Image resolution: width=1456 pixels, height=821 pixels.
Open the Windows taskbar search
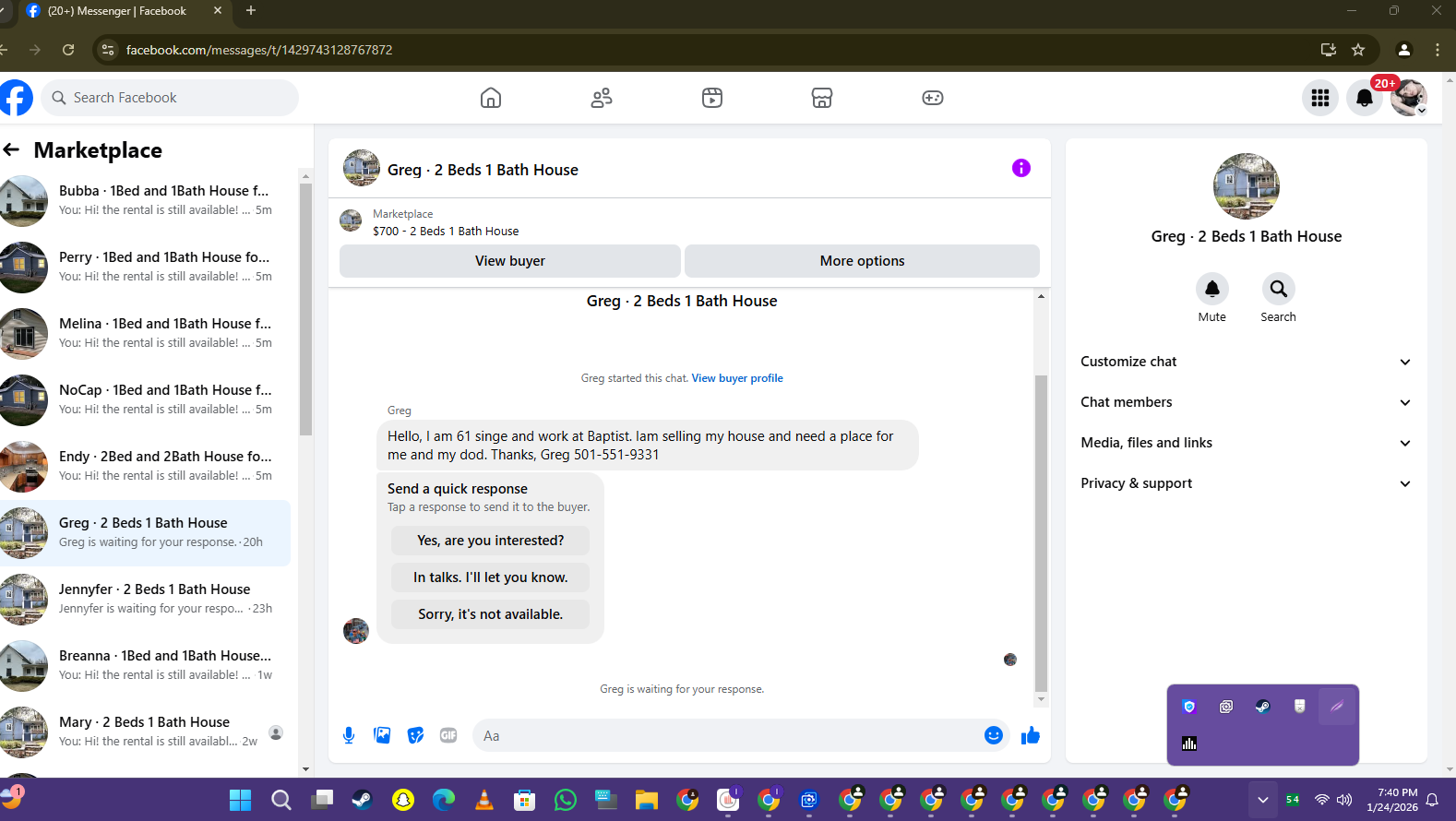coord(281,800)
